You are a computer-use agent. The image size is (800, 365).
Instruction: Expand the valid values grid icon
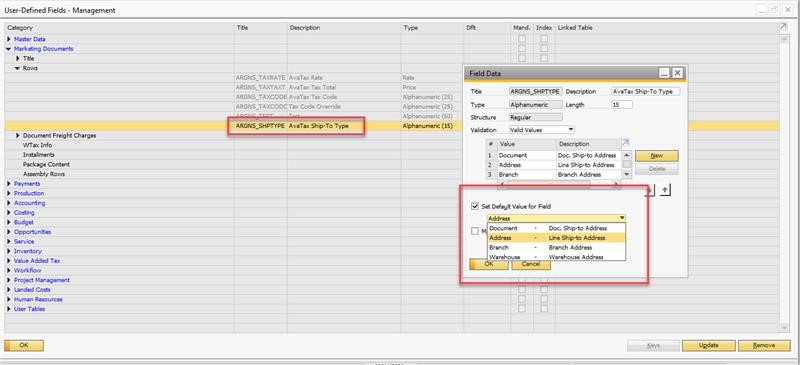(x=626, y=143)
